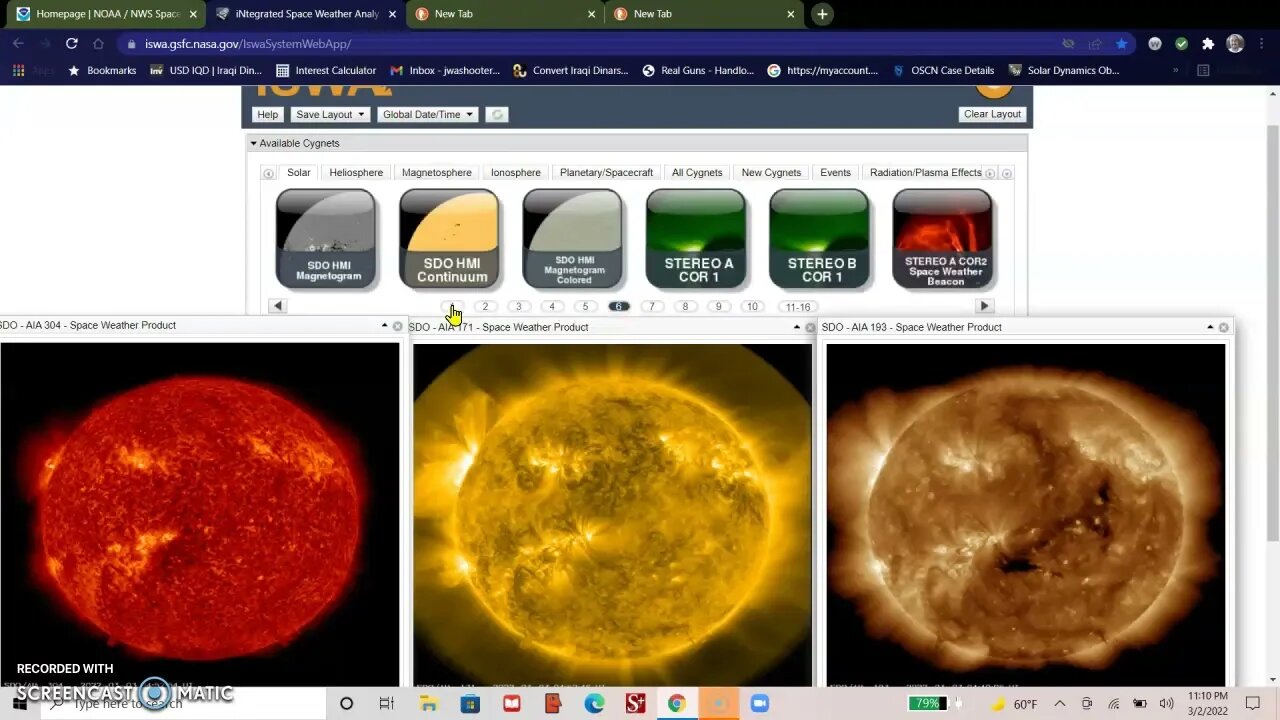Open a new Chrome tab with plus button
Screen dimensions: 1280x720
tap(822, 14)
